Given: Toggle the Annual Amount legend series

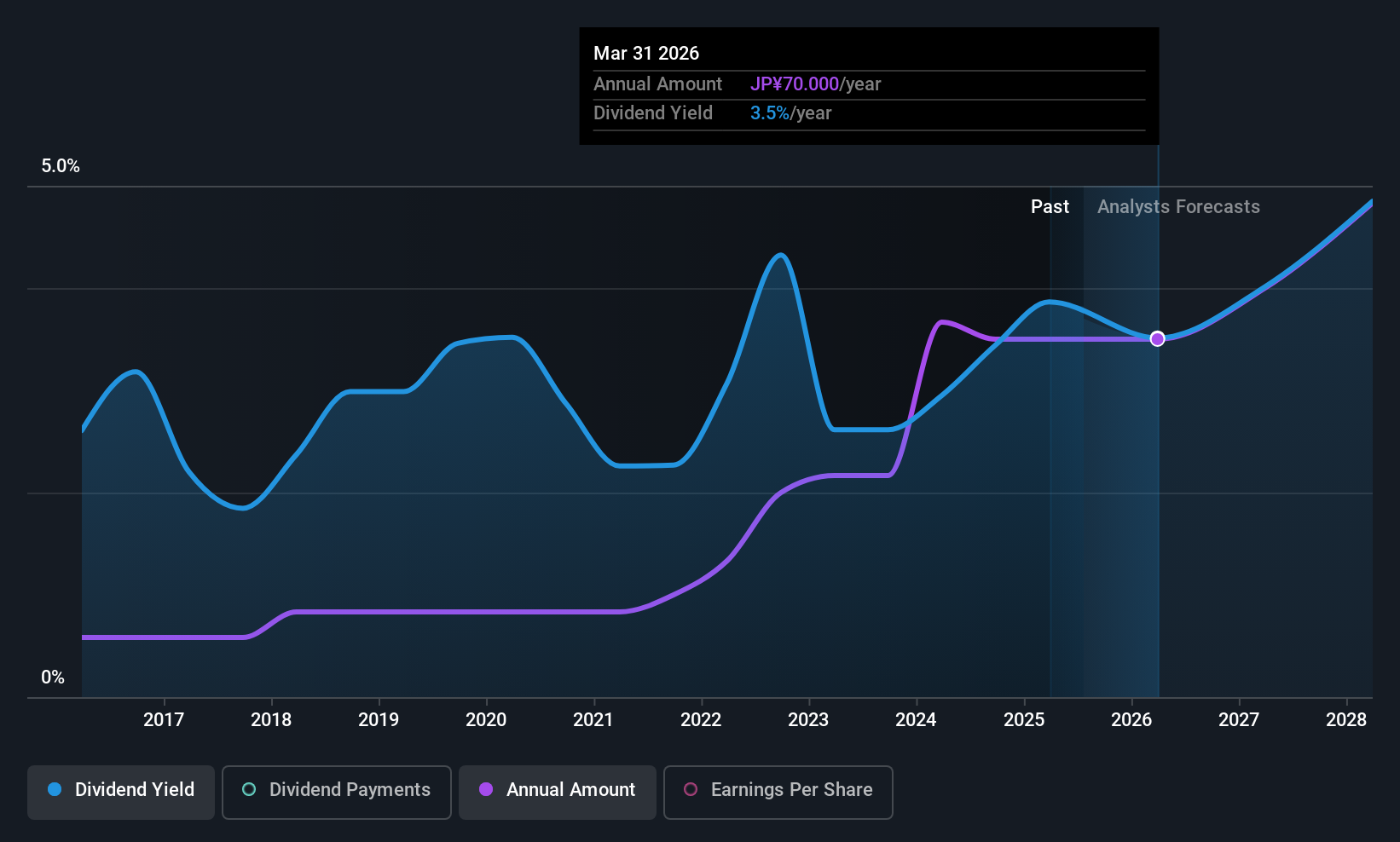Looking at the screenshot, I should click(x=558, y=791).
